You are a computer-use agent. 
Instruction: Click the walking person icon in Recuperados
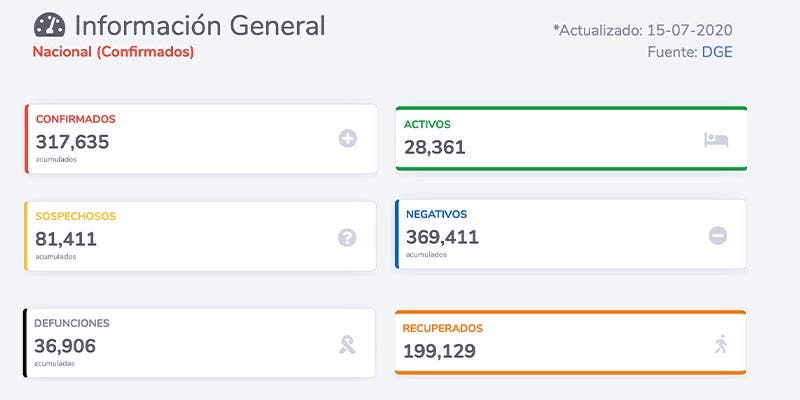point(721,345)
